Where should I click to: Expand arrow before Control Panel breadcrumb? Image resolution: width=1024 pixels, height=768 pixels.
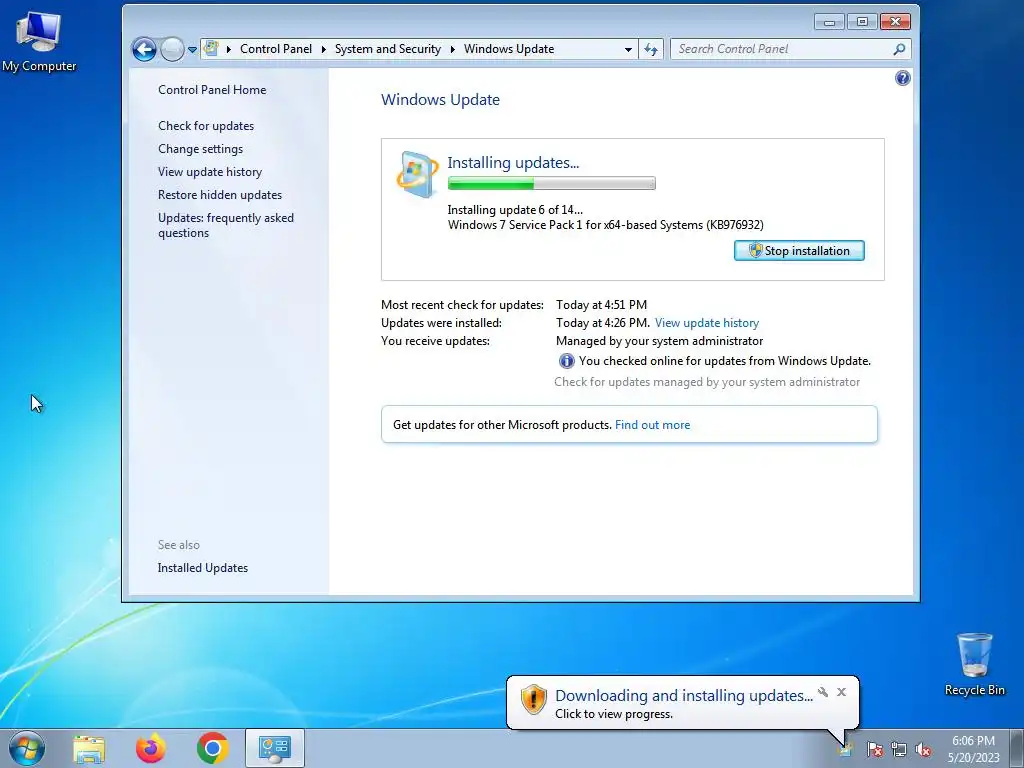(x=229, y=49)
